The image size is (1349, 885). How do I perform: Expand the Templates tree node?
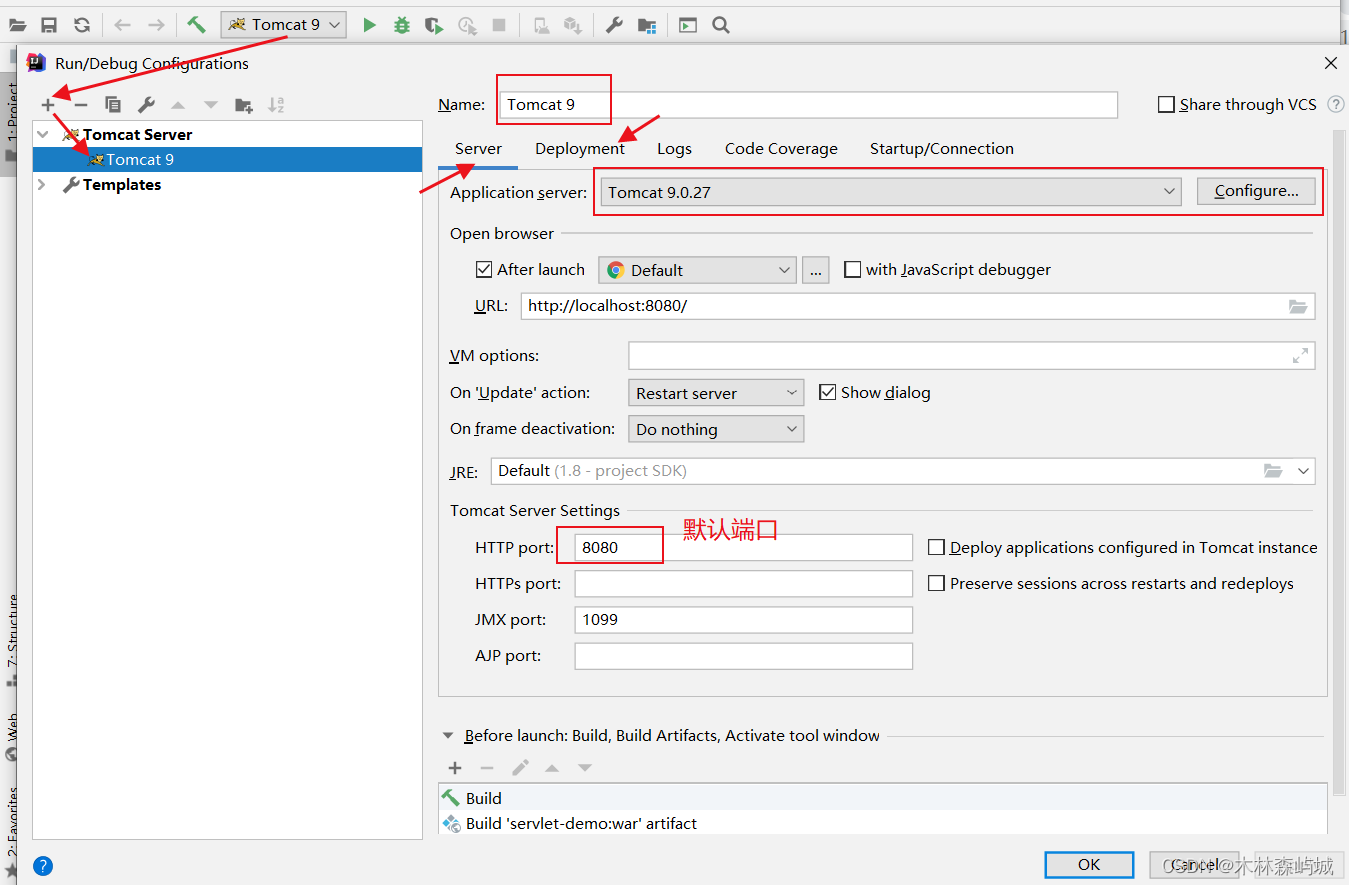click(42, 184)
